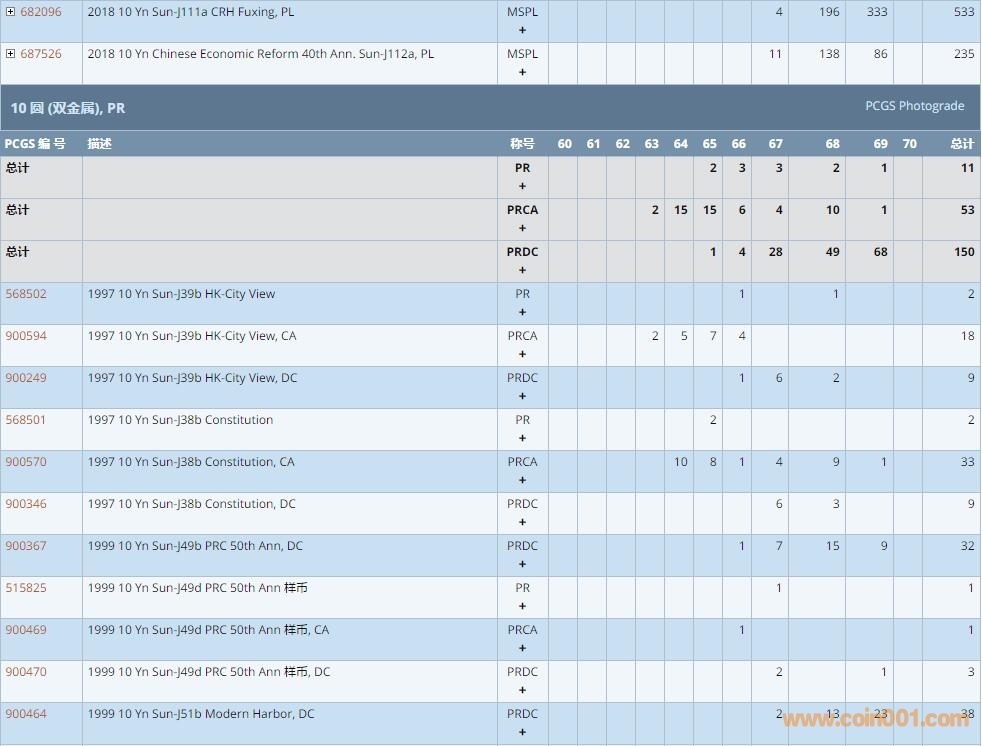
Task: Click plus icon under PR in first totals row
Action: click(x=522, y=186)
